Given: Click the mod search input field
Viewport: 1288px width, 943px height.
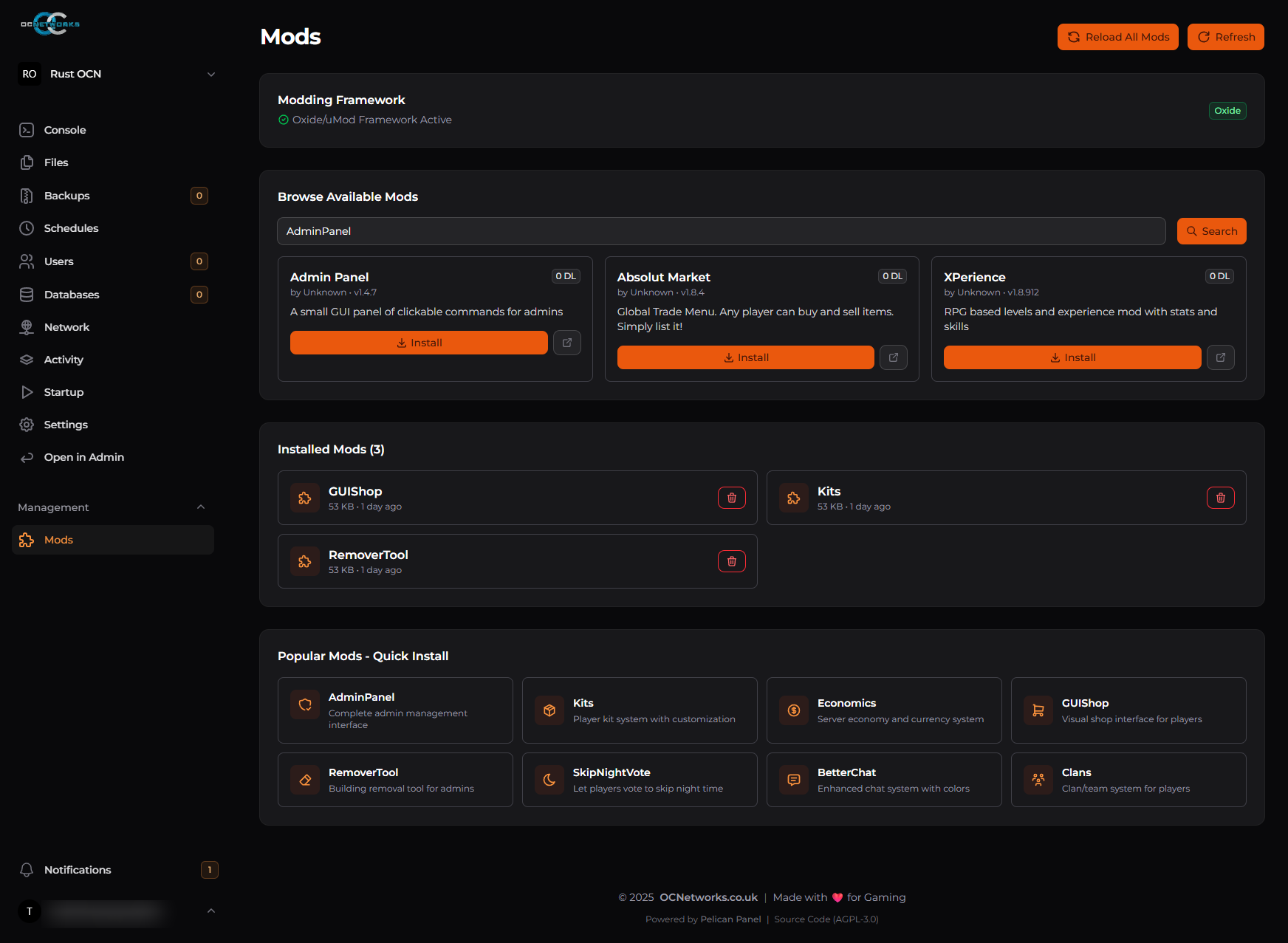Looking at the screenshot, I should click(721, 230).
